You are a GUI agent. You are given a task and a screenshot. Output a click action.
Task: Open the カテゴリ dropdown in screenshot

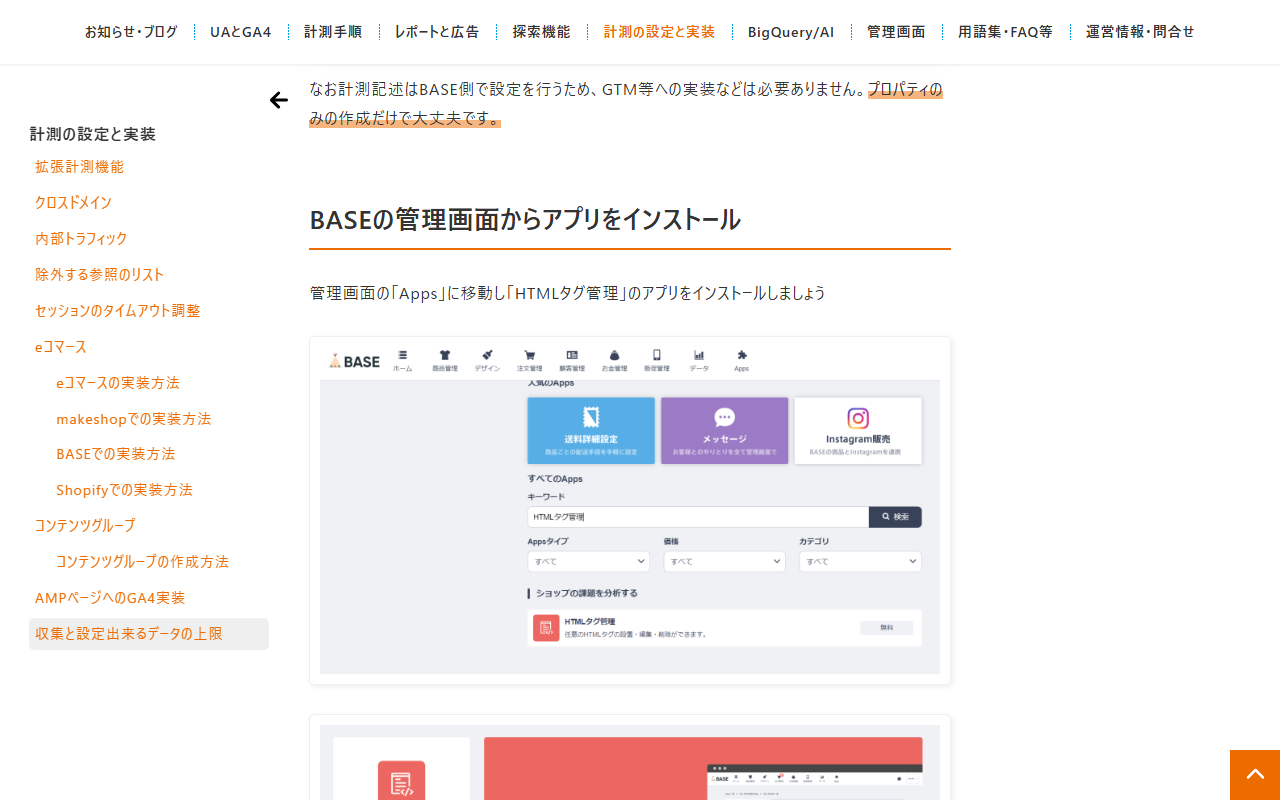point(860,561)
